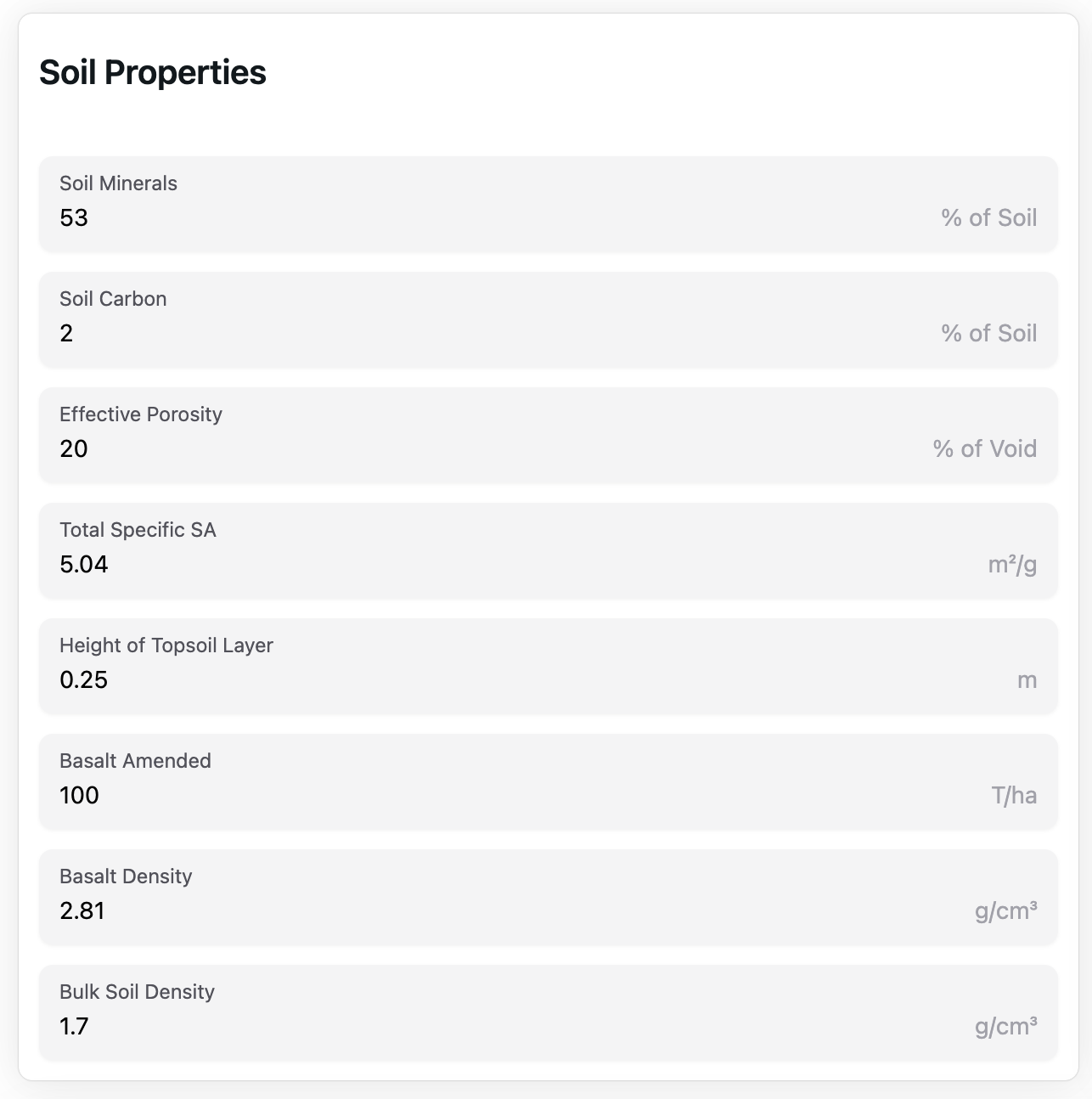The height and width of the screenshot is (1099, 1092).
Task: Click the g/cm³ unit for Basalt Density
Action: (1005, 911)
